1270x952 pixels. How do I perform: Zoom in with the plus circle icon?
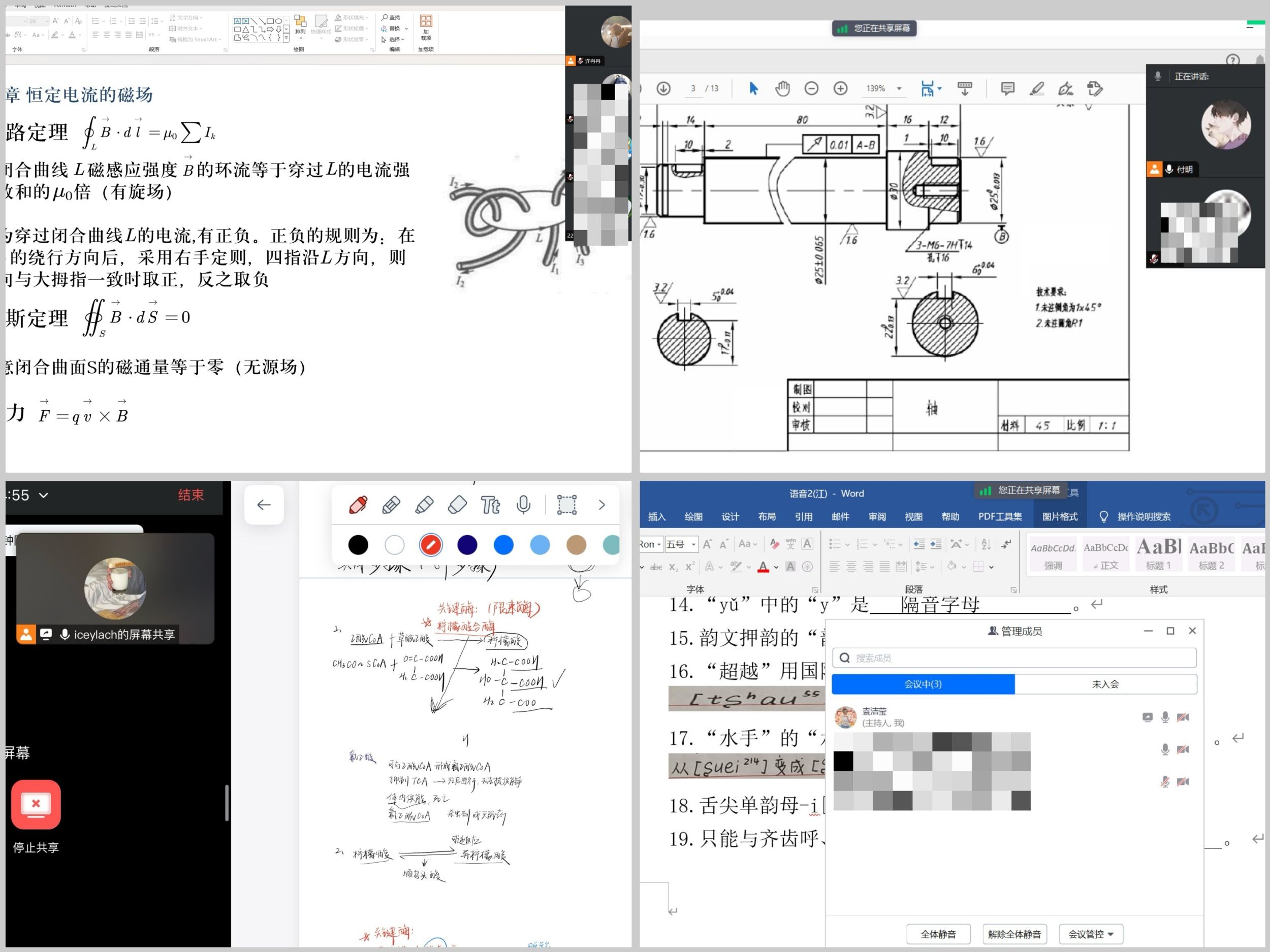click(841, 88)
